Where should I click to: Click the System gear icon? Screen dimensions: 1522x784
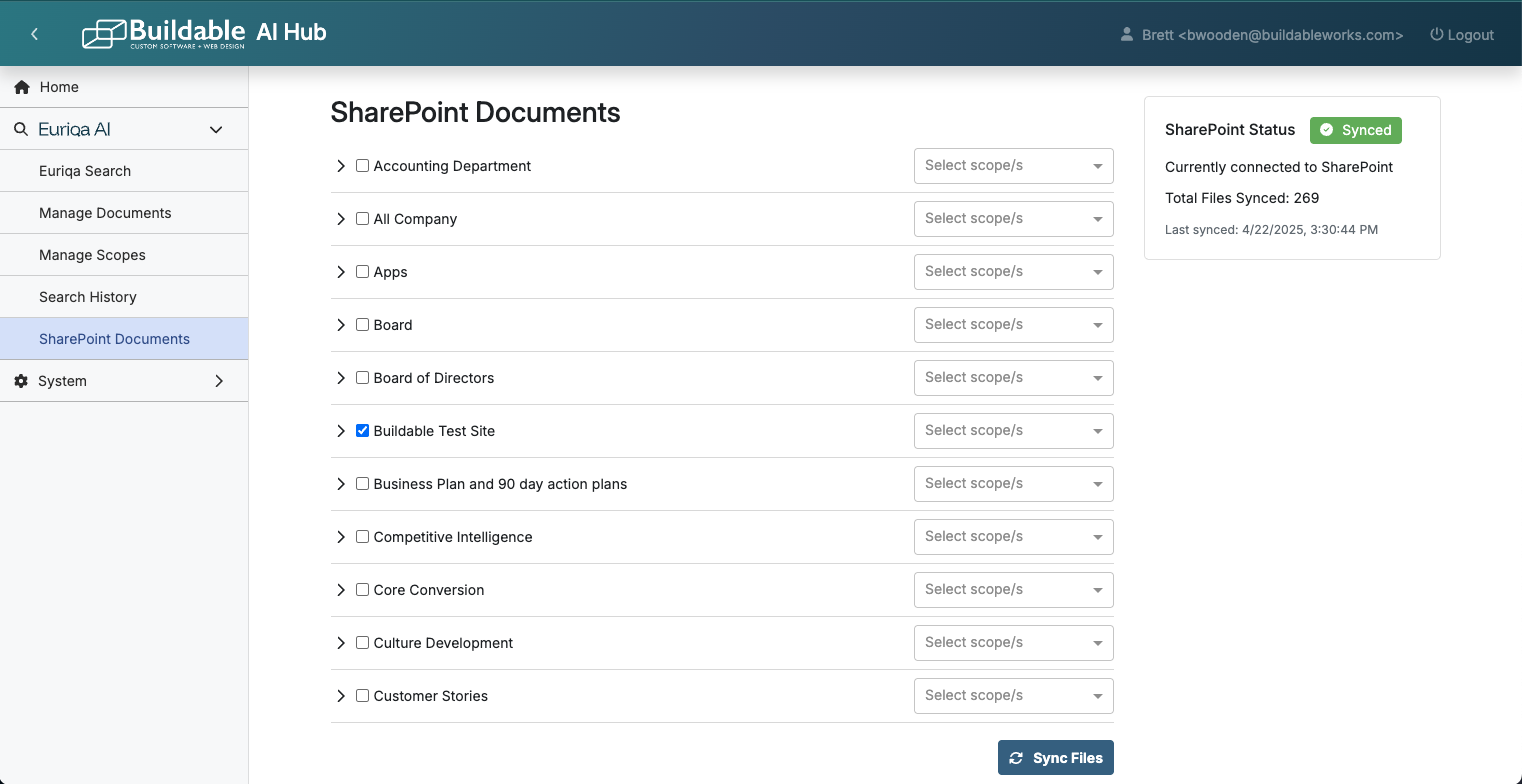21,381
